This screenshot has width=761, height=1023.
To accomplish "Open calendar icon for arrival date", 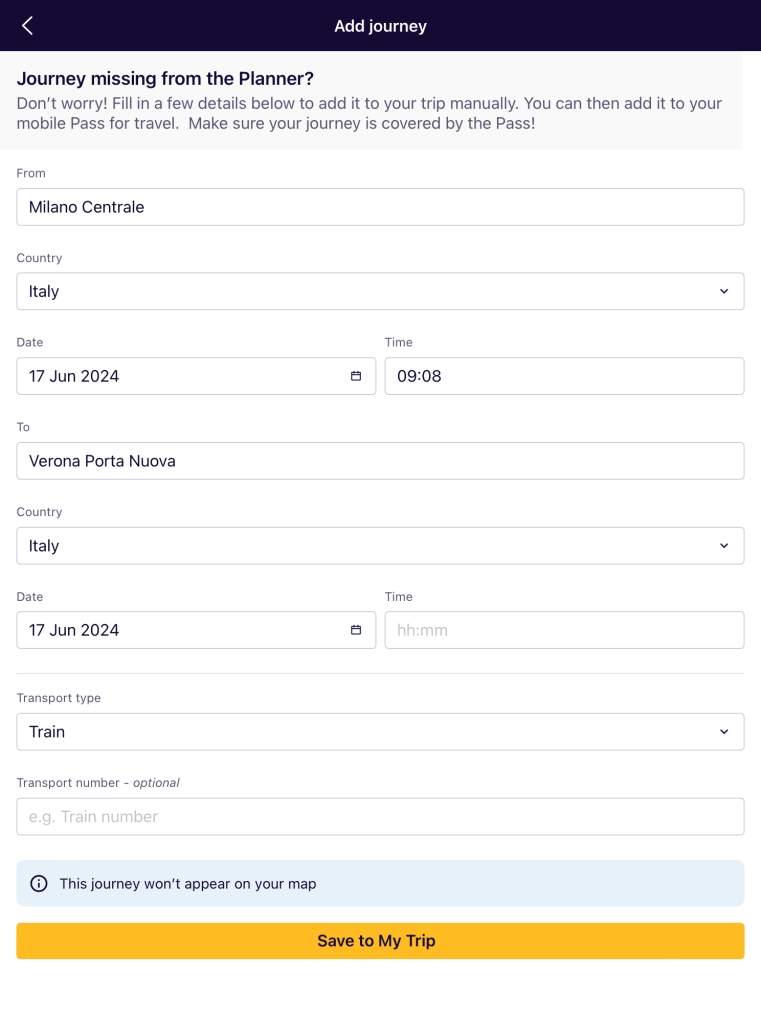I will pyautogui.click(x=356, y=630).
